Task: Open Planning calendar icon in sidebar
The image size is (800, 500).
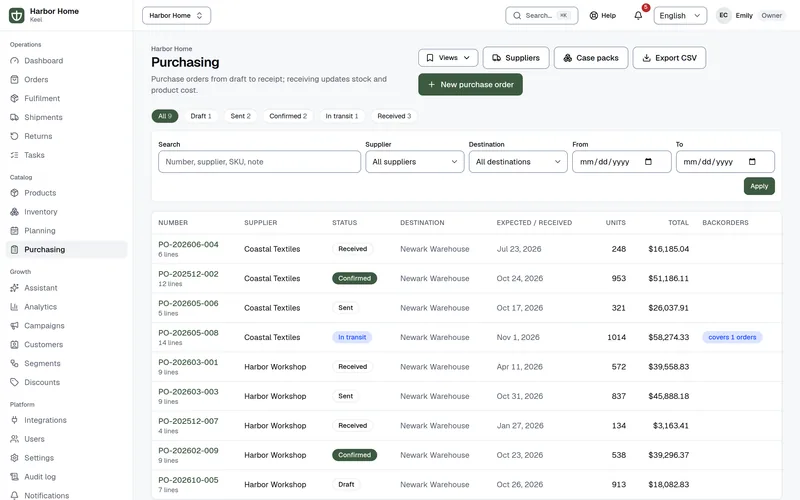Action: [14, 231]
